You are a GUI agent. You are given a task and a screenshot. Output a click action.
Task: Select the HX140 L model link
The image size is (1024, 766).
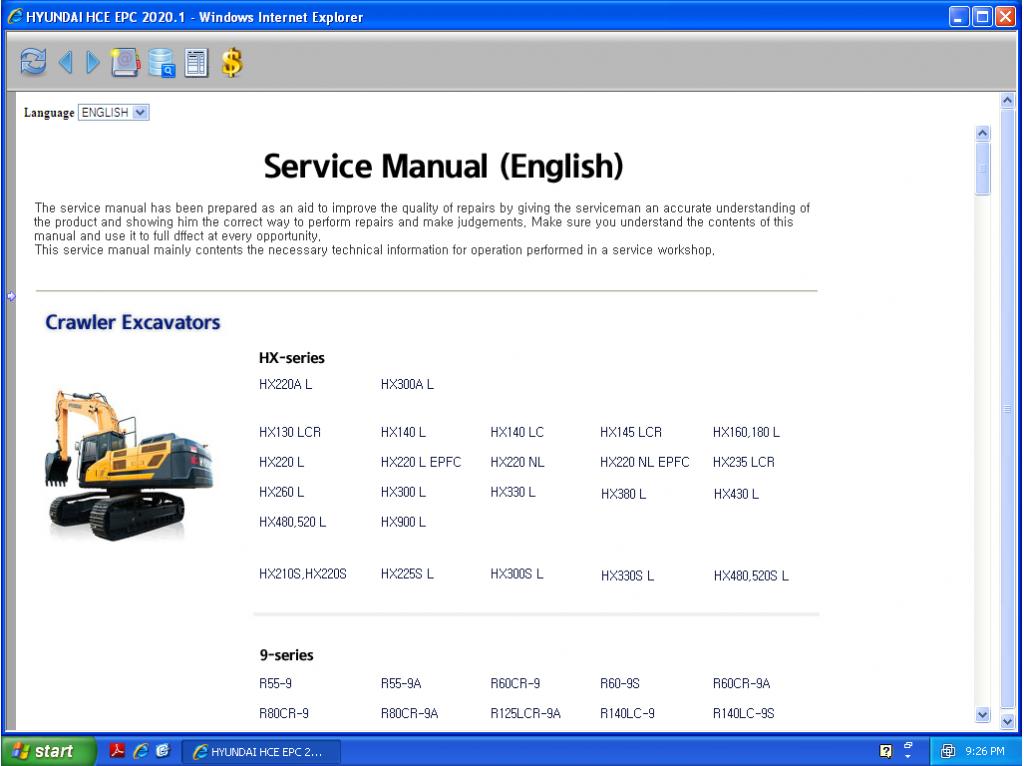coord(404,432)
